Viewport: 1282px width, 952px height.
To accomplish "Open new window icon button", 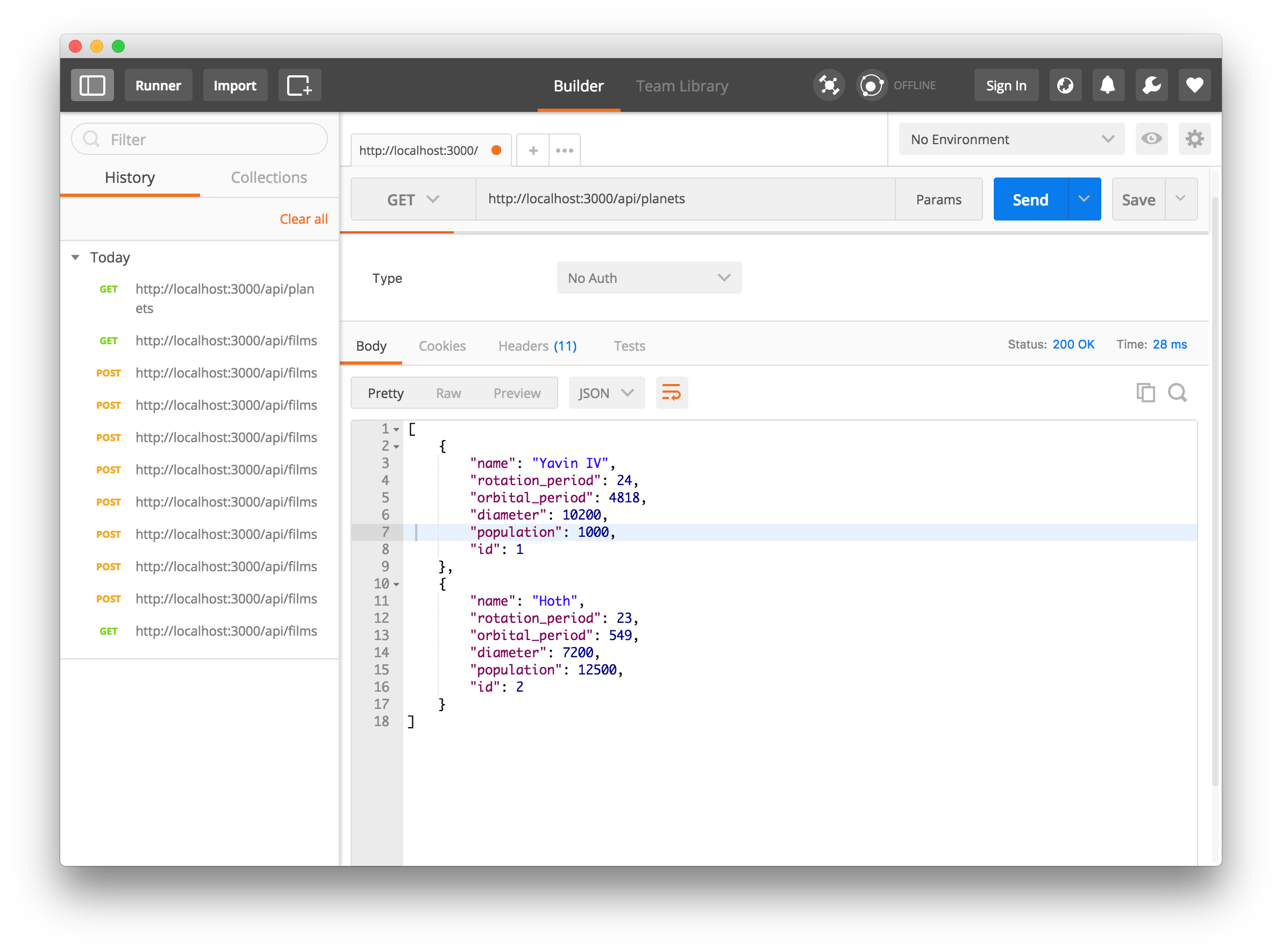I will pyautogui.click(x=300, y=86).
